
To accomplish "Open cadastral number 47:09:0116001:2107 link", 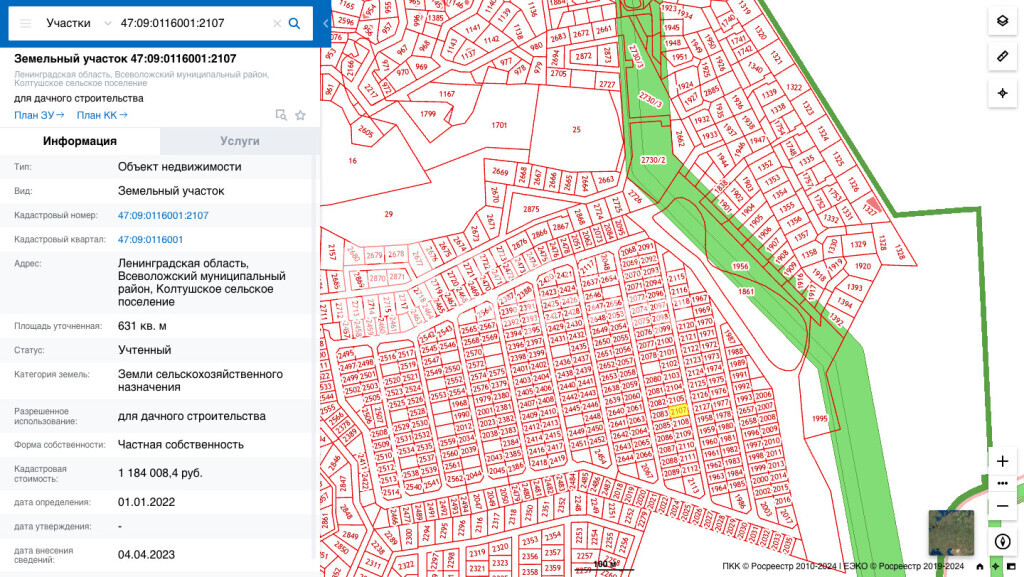I will [163, 215].
